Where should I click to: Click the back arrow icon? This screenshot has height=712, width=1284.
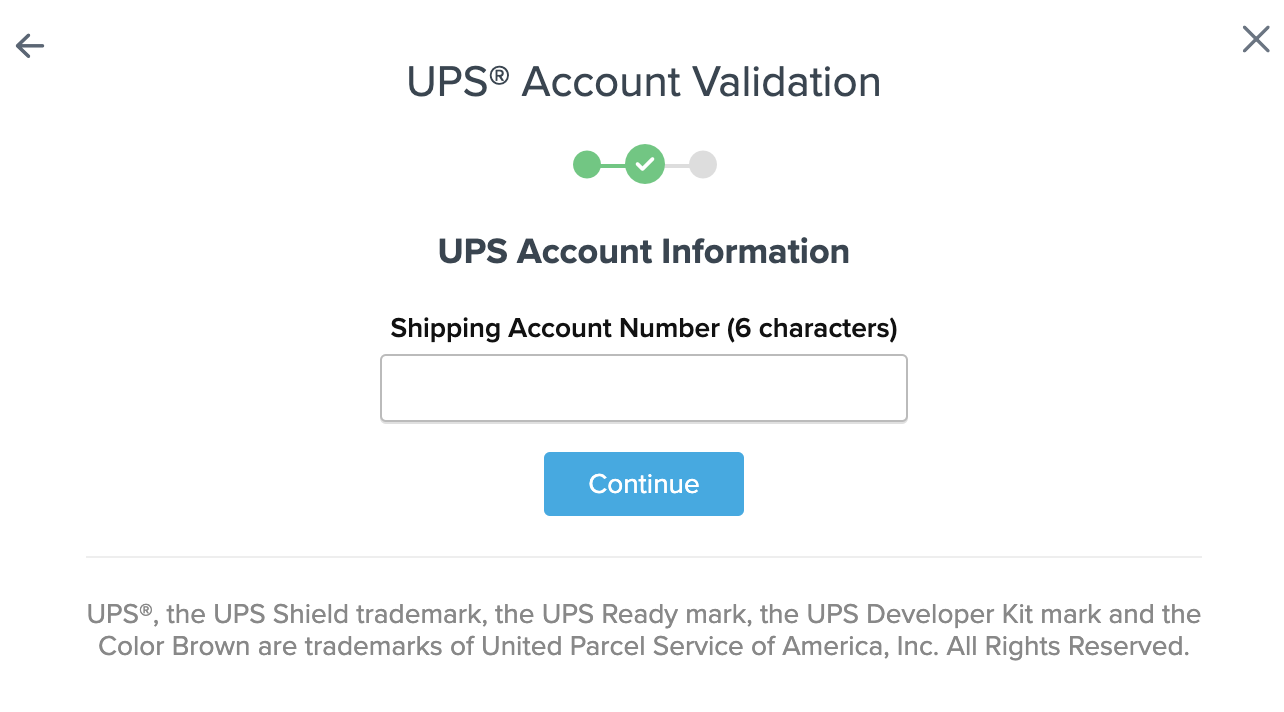click(30, 46)
